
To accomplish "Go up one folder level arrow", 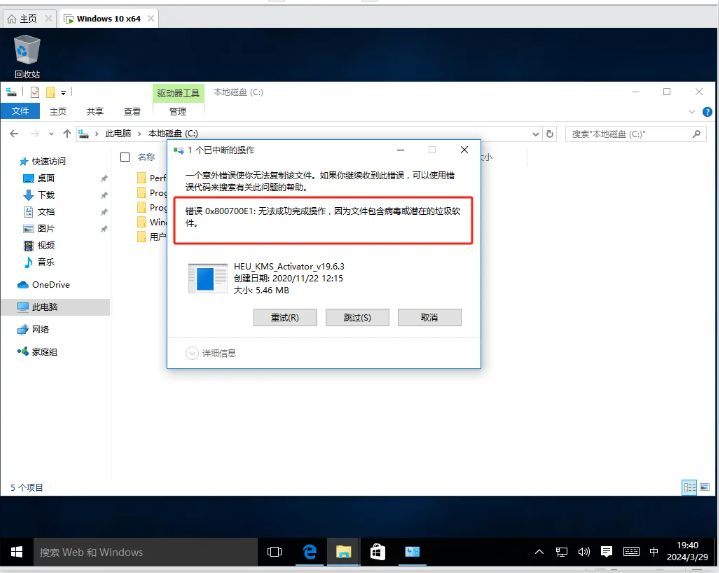I will pyautogui.click(x=67, y=133).
